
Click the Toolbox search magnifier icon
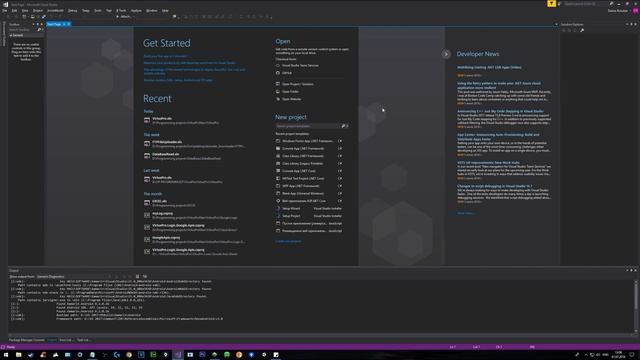click(x=39, y=30)
